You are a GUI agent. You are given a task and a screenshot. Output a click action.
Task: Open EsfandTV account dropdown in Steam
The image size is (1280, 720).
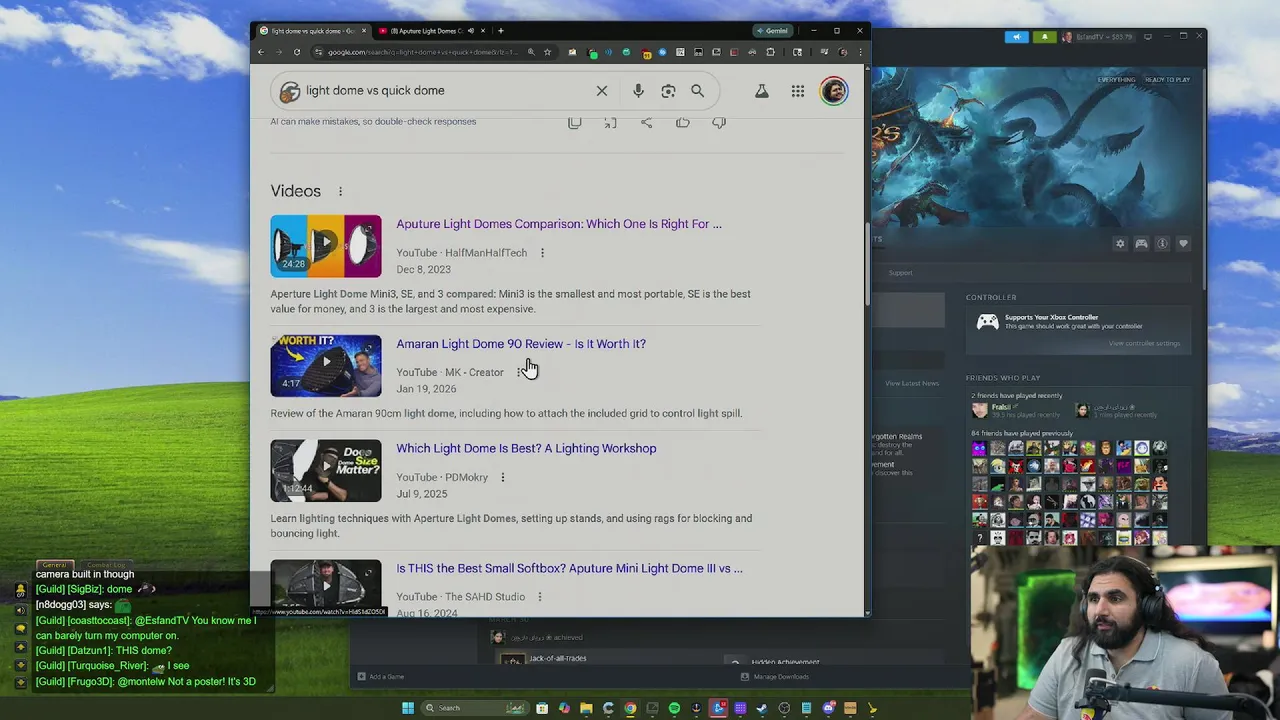1098,37
